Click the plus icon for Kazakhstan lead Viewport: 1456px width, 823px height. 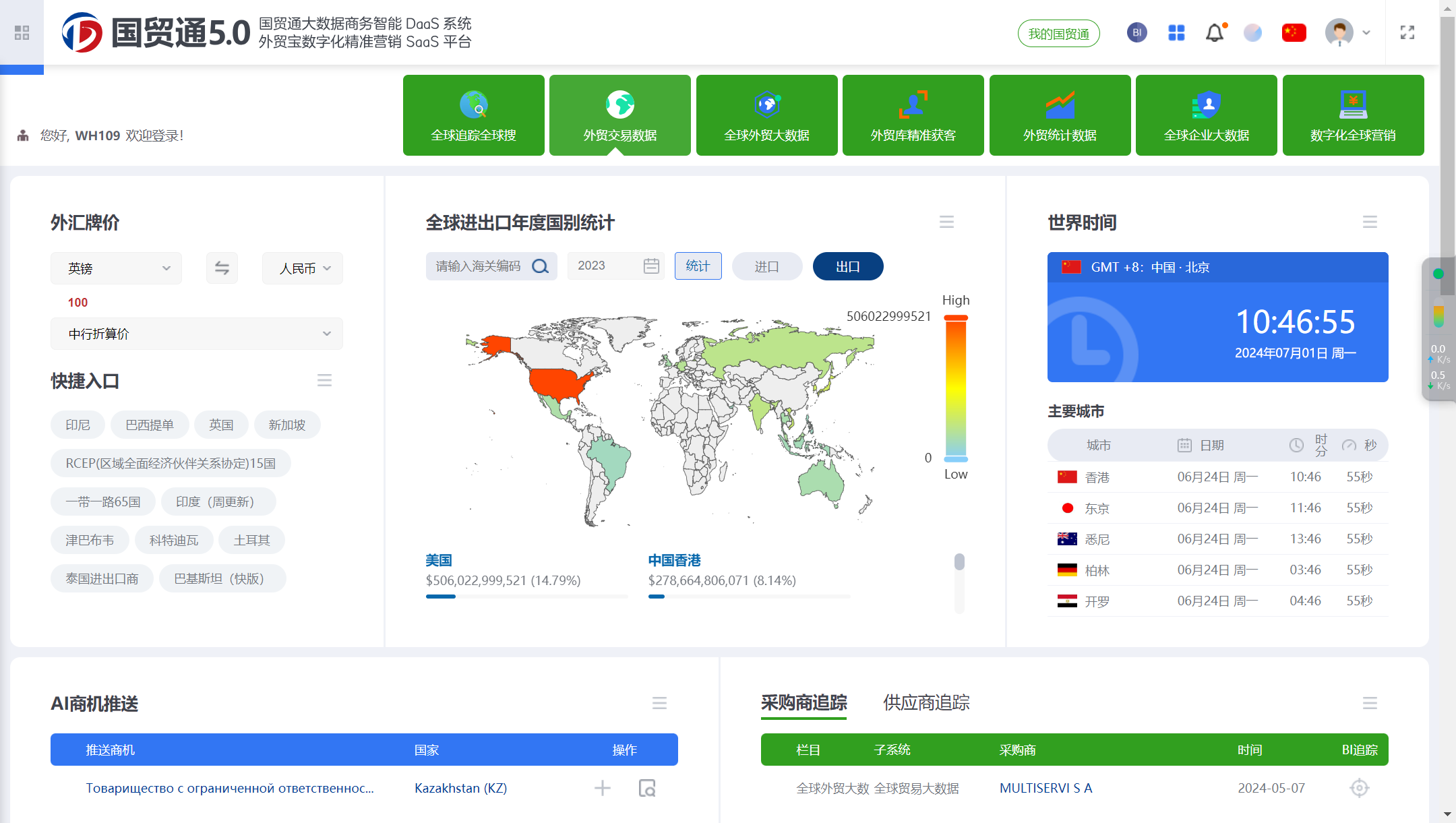tap(602, 788)
